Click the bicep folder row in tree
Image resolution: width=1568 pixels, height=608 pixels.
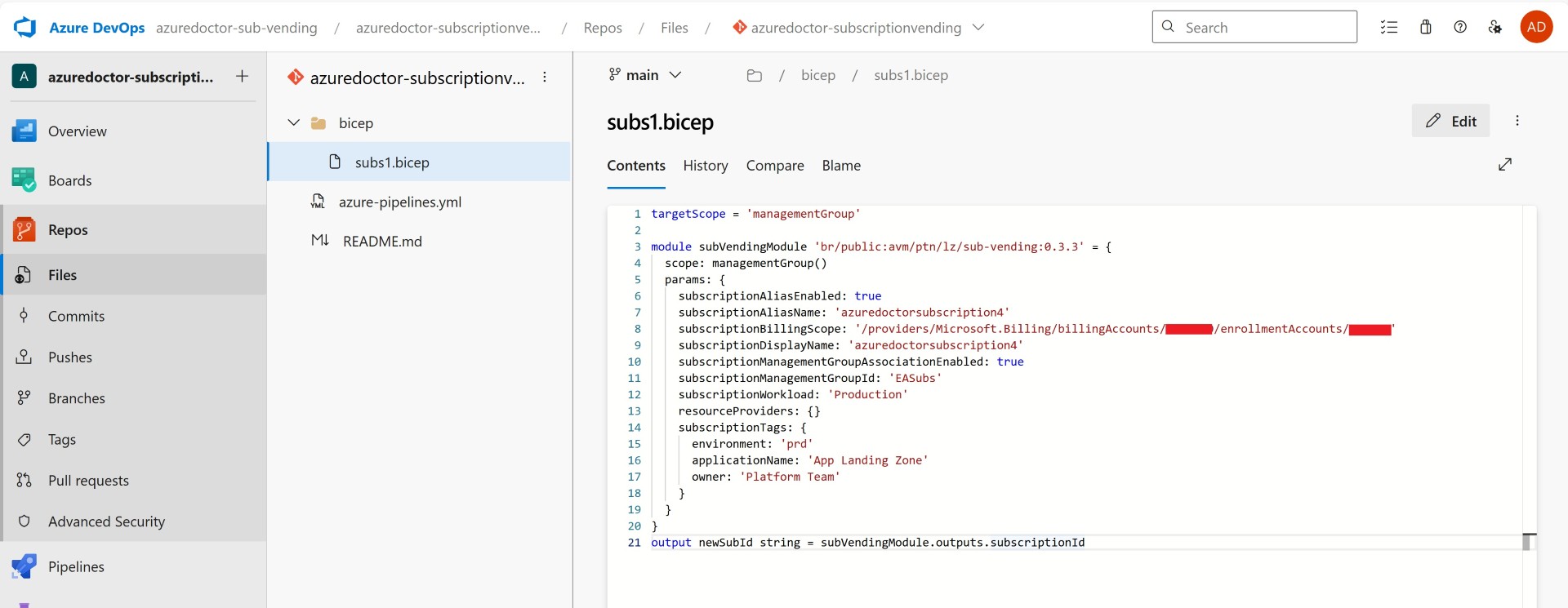(419, 122)
